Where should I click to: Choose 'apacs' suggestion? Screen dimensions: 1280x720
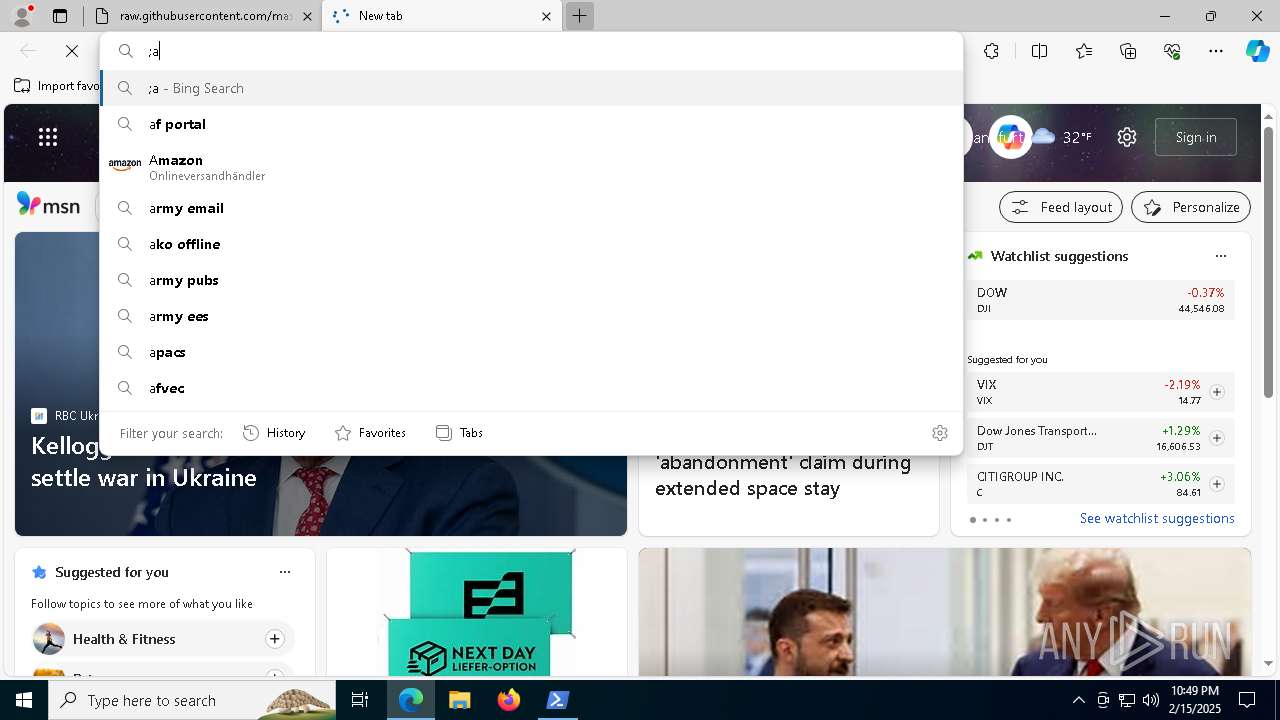531,352
